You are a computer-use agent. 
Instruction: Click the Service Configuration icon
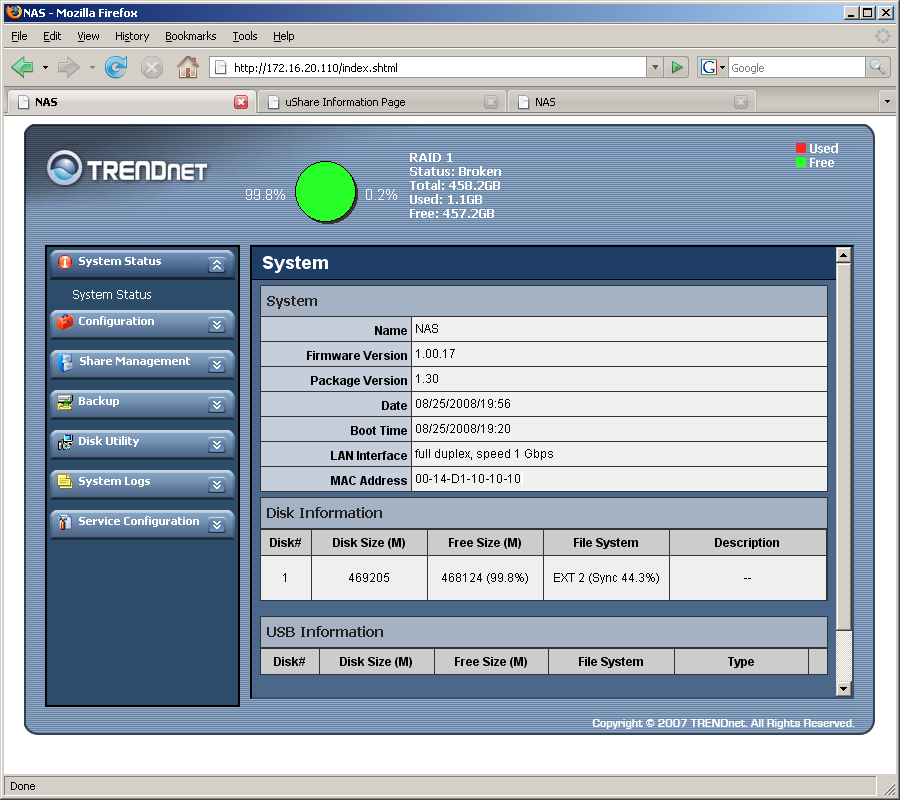tap(65, 522)
